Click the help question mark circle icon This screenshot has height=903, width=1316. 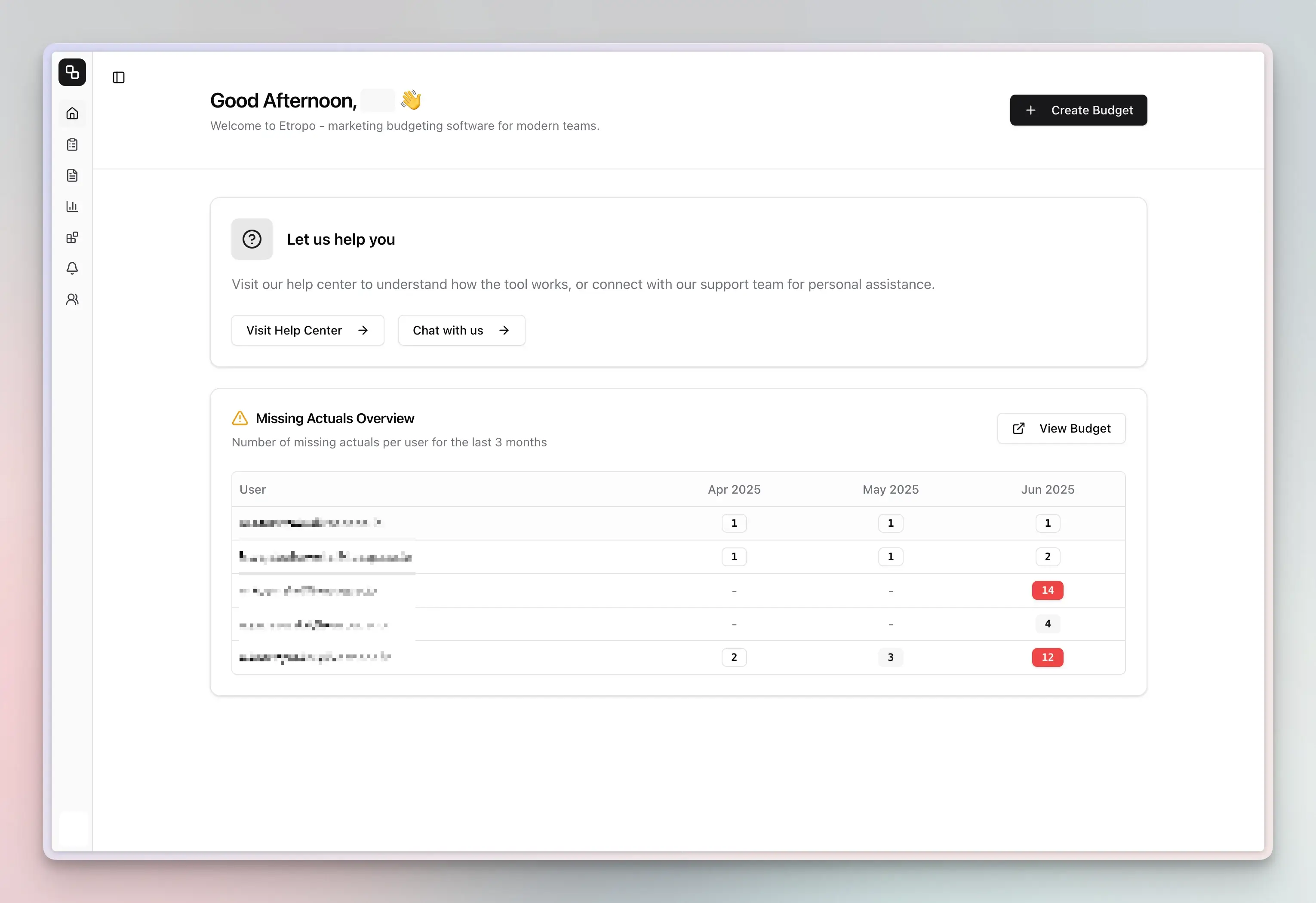[x=252, y=239]
